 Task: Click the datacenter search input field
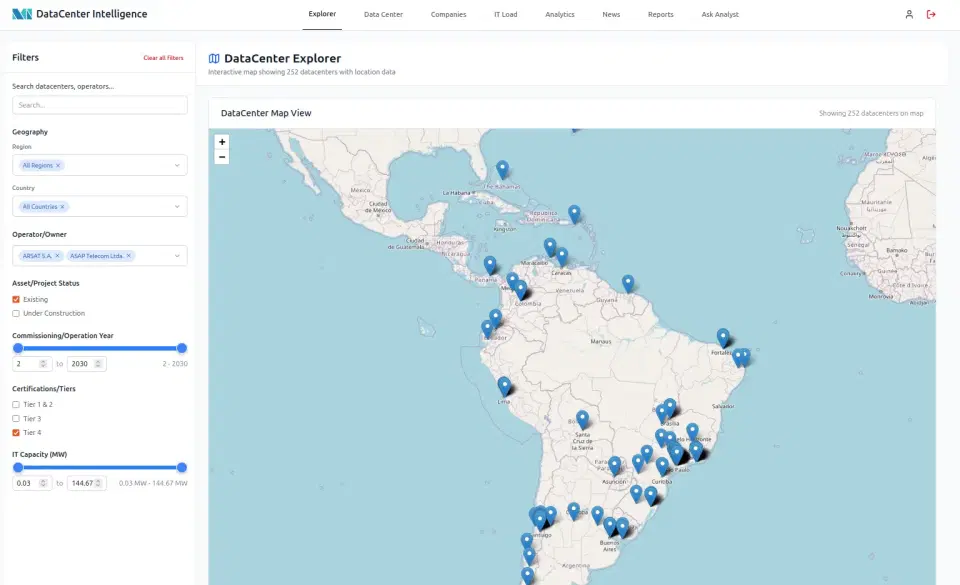pos(99,104)
